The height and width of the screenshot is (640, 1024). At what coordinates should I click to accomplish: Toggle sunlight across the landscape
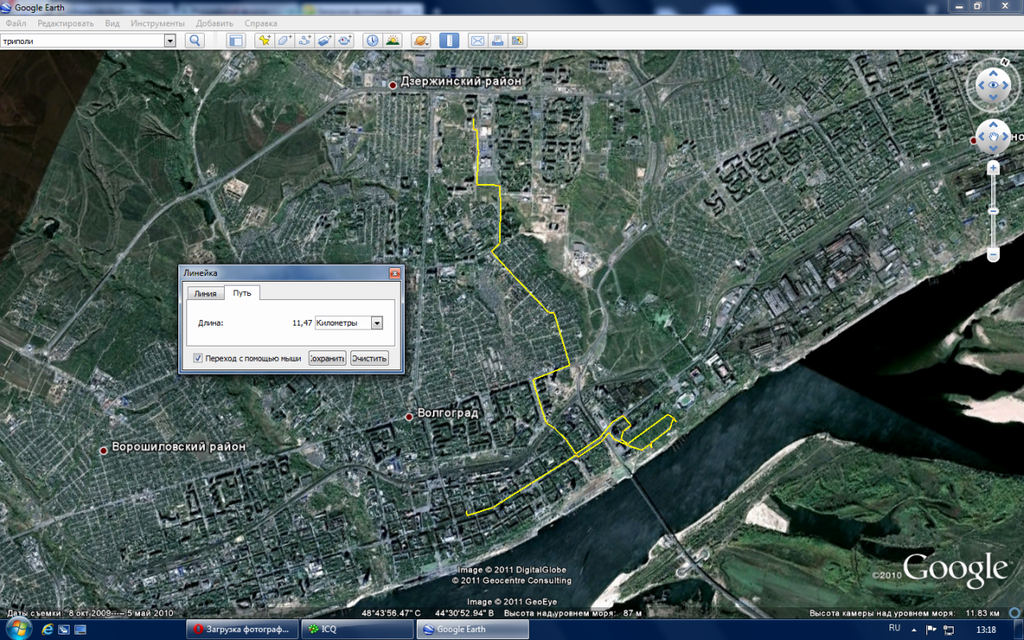point(392,40)
